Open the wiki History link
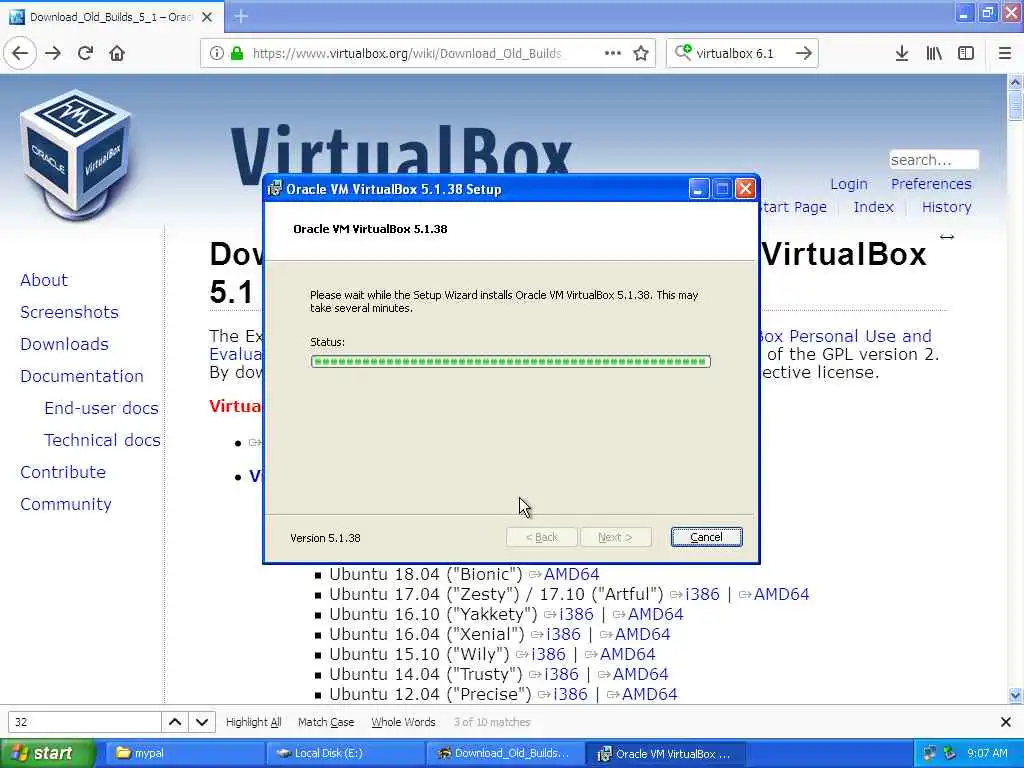 (x=946, y=207)
